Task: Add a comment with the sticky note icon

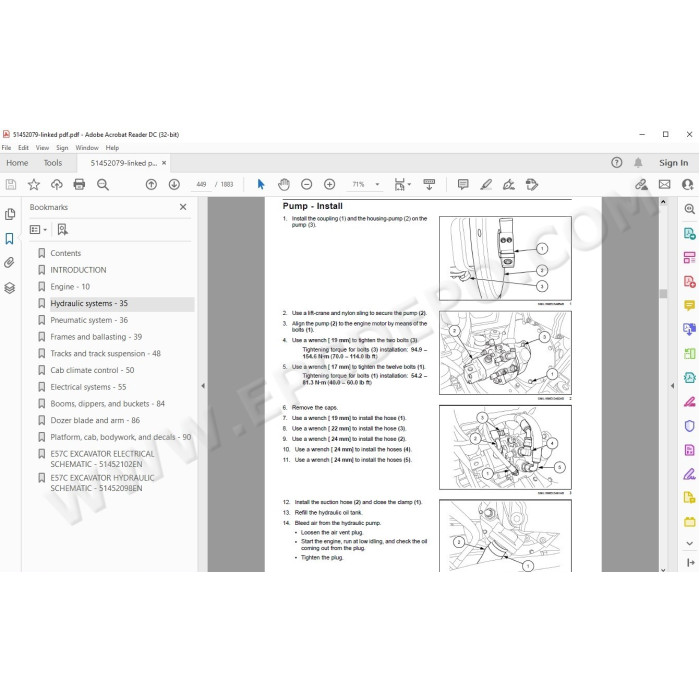Action: click(x=463, y=184)
